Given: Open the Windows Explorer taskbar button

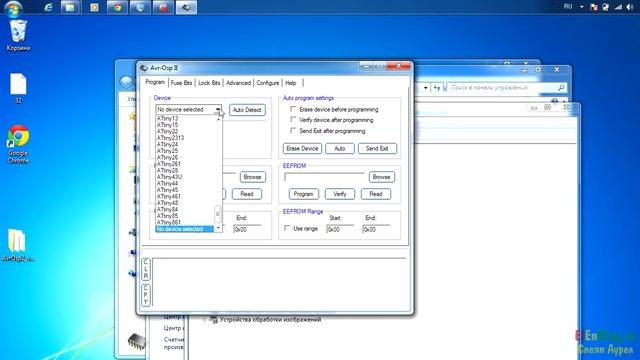Looking at the screenshot, I should tap(70, 7).
